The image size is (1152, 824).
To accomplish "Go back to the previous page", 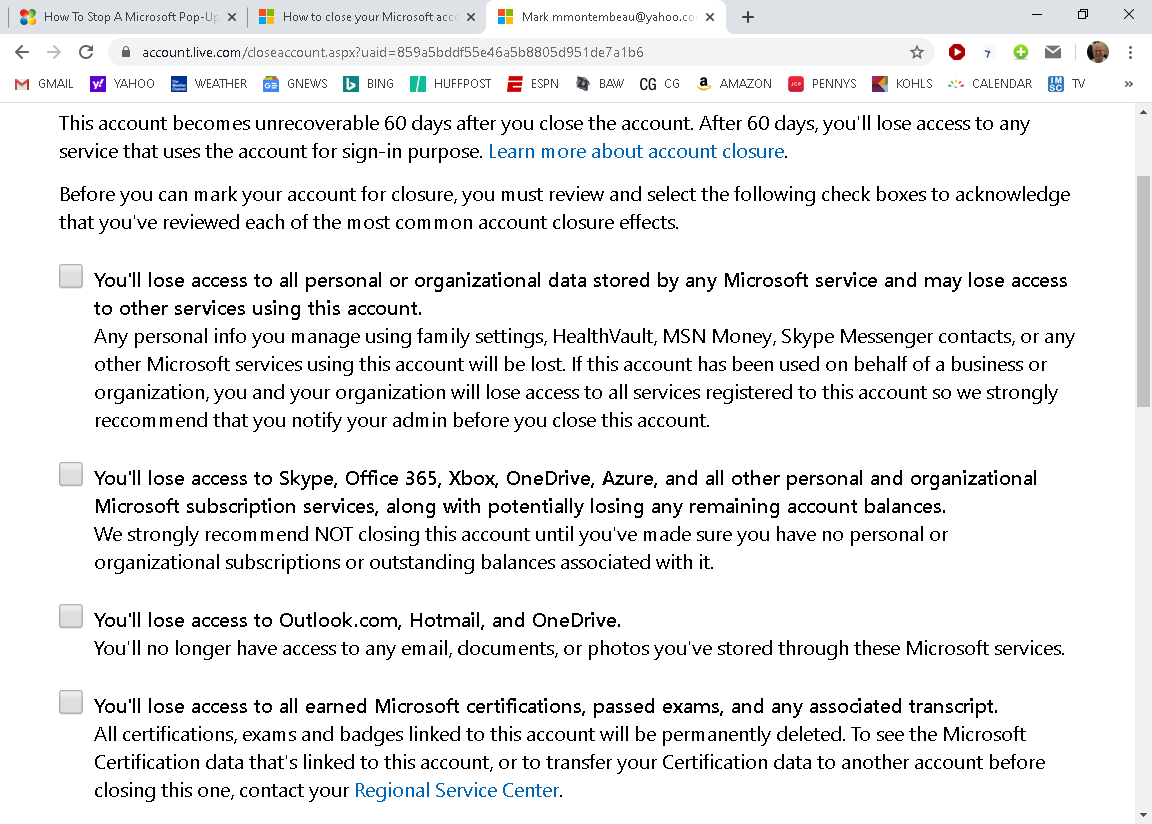I will click(22, 52).
